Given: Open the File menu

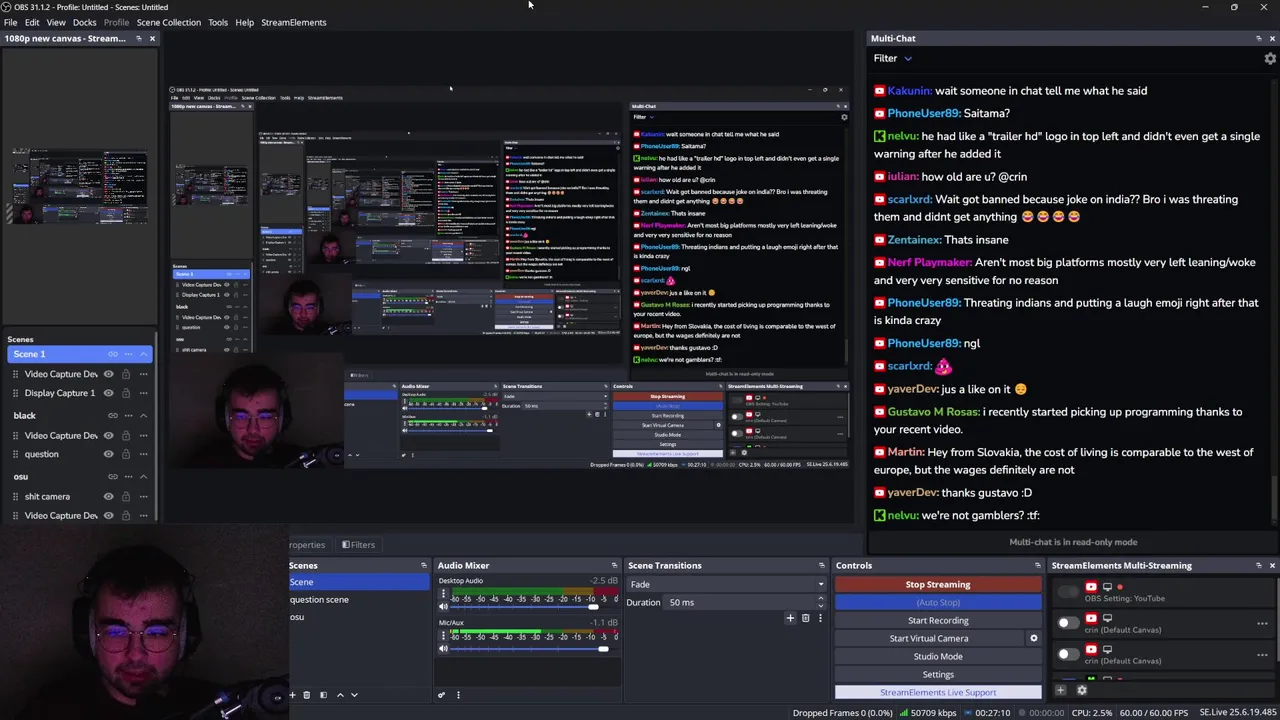Looking at the screenshot, I should [x=10, y=22].
